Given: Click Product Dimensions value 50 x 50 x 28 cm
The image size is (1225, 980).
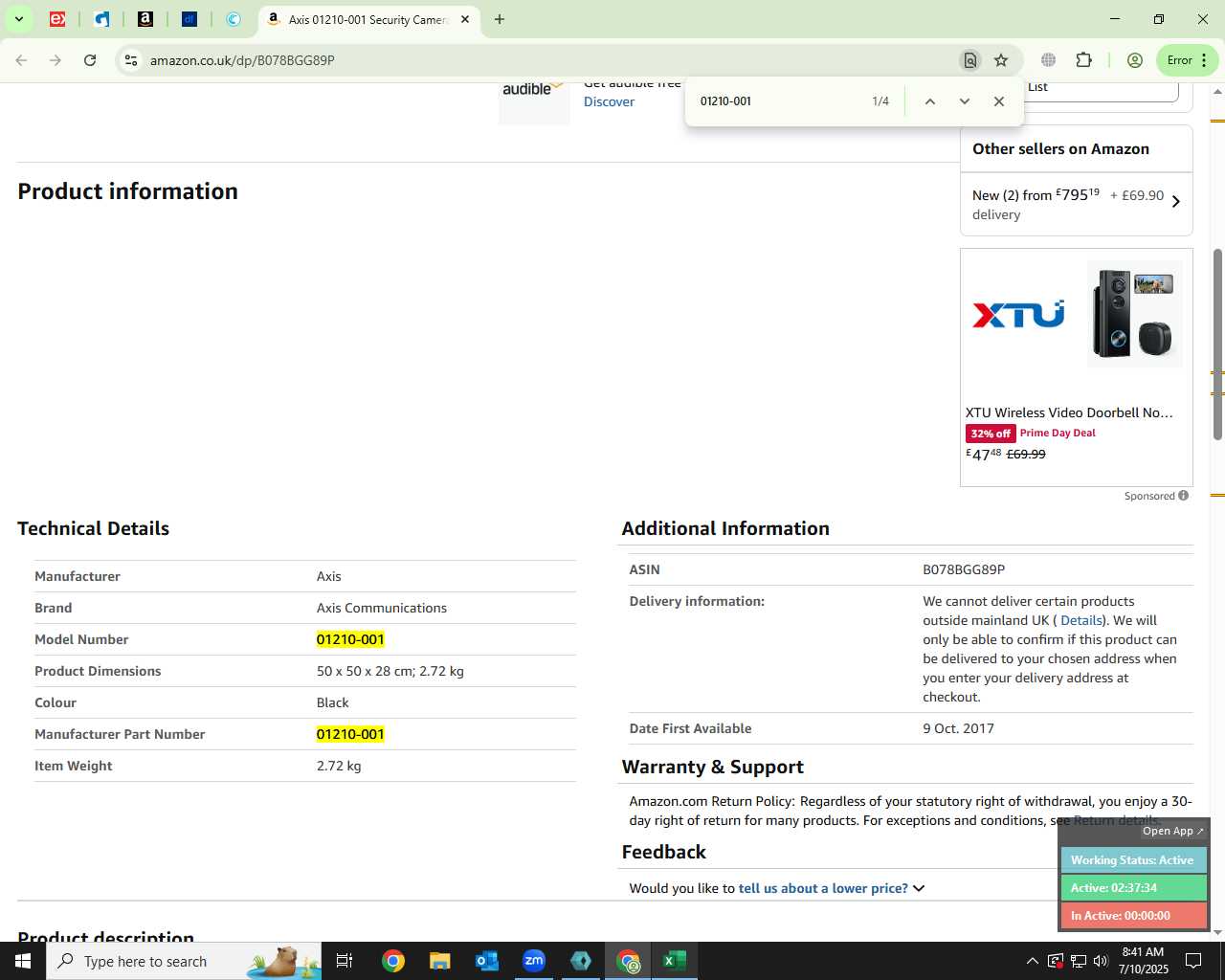Looking at the screenshot, I should (390, 671).
